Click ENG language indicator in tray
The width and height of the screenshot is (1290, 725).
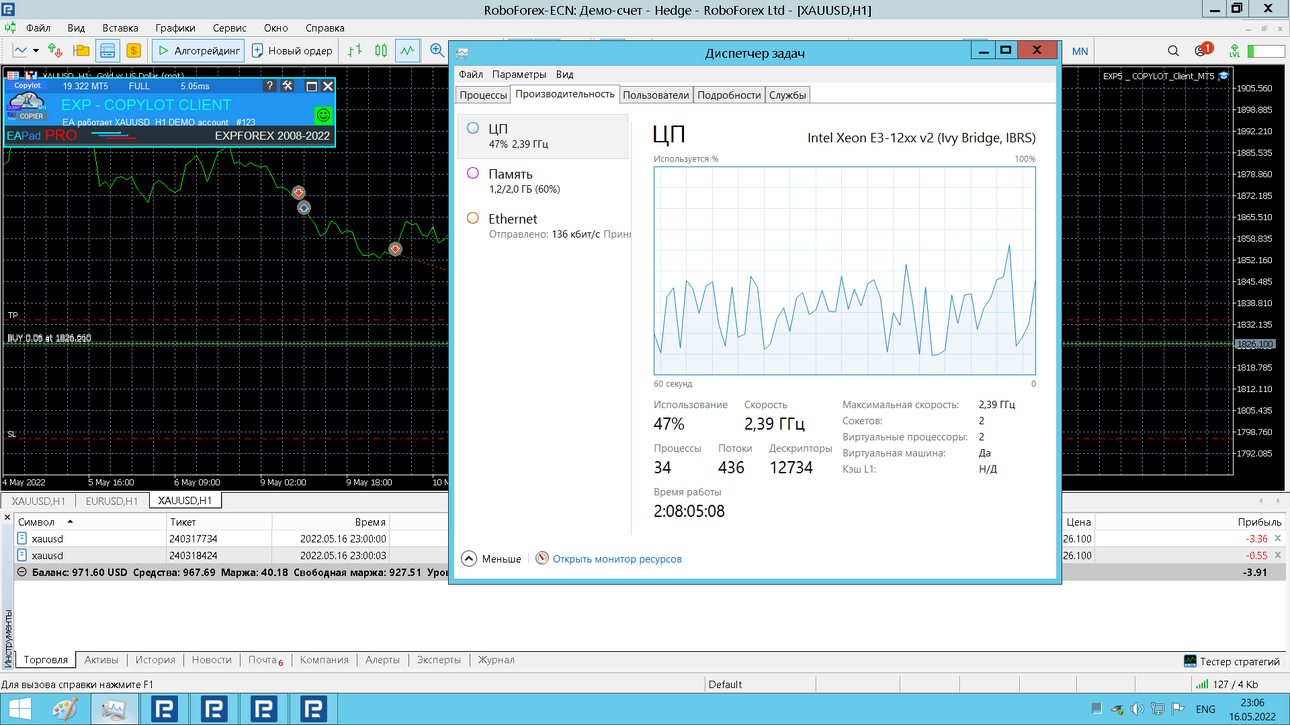[1206, 709]
